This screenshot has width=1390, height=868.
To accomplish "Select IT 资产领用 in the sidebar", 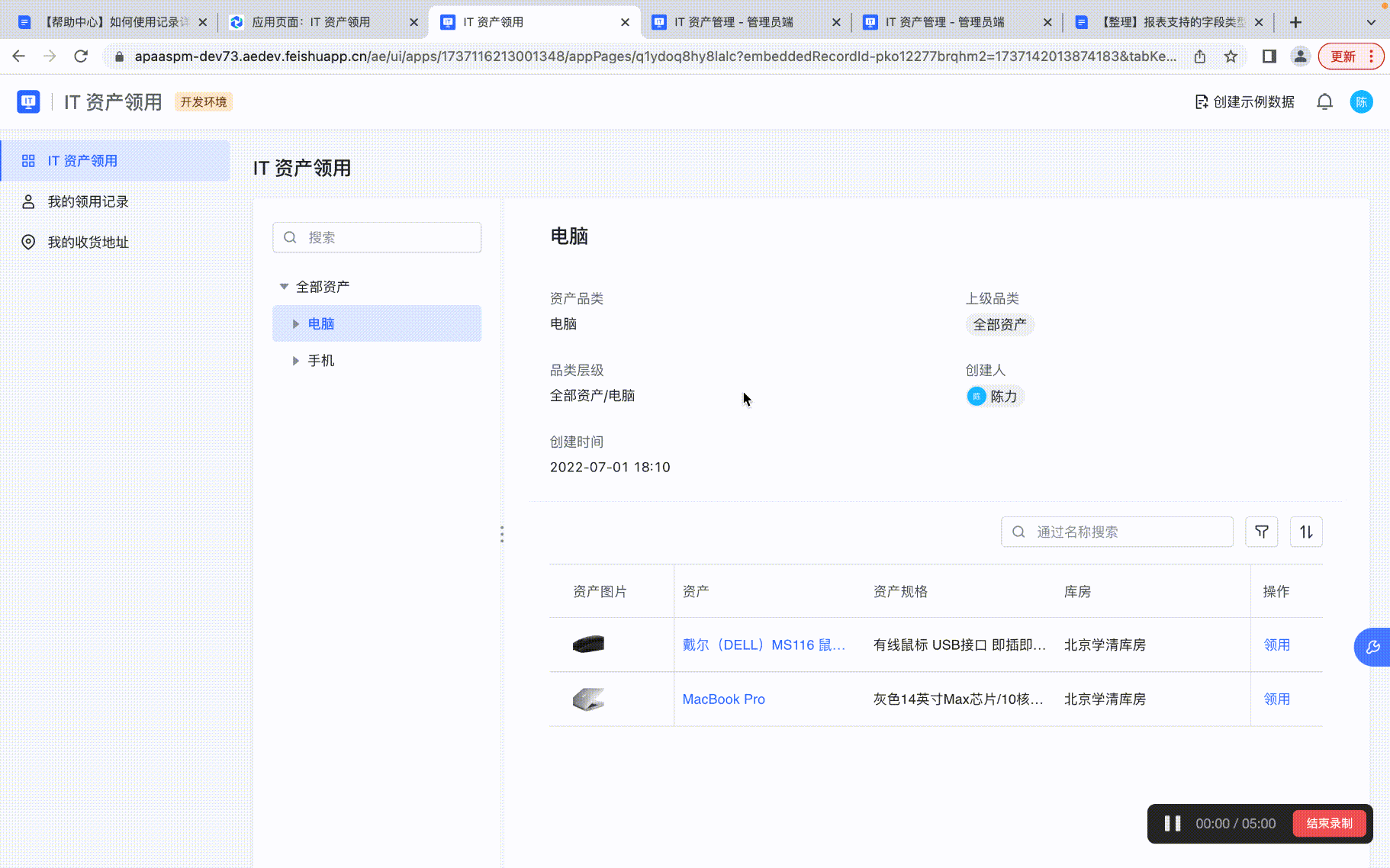I will coord(115,160).
